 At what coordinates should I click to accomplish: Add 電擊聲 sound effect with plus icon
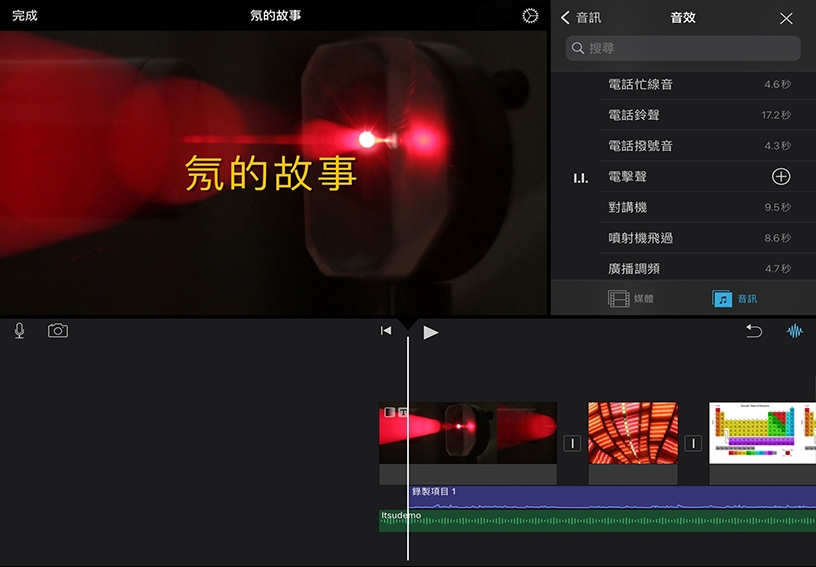pyautogui.click(x=781, y=176)
